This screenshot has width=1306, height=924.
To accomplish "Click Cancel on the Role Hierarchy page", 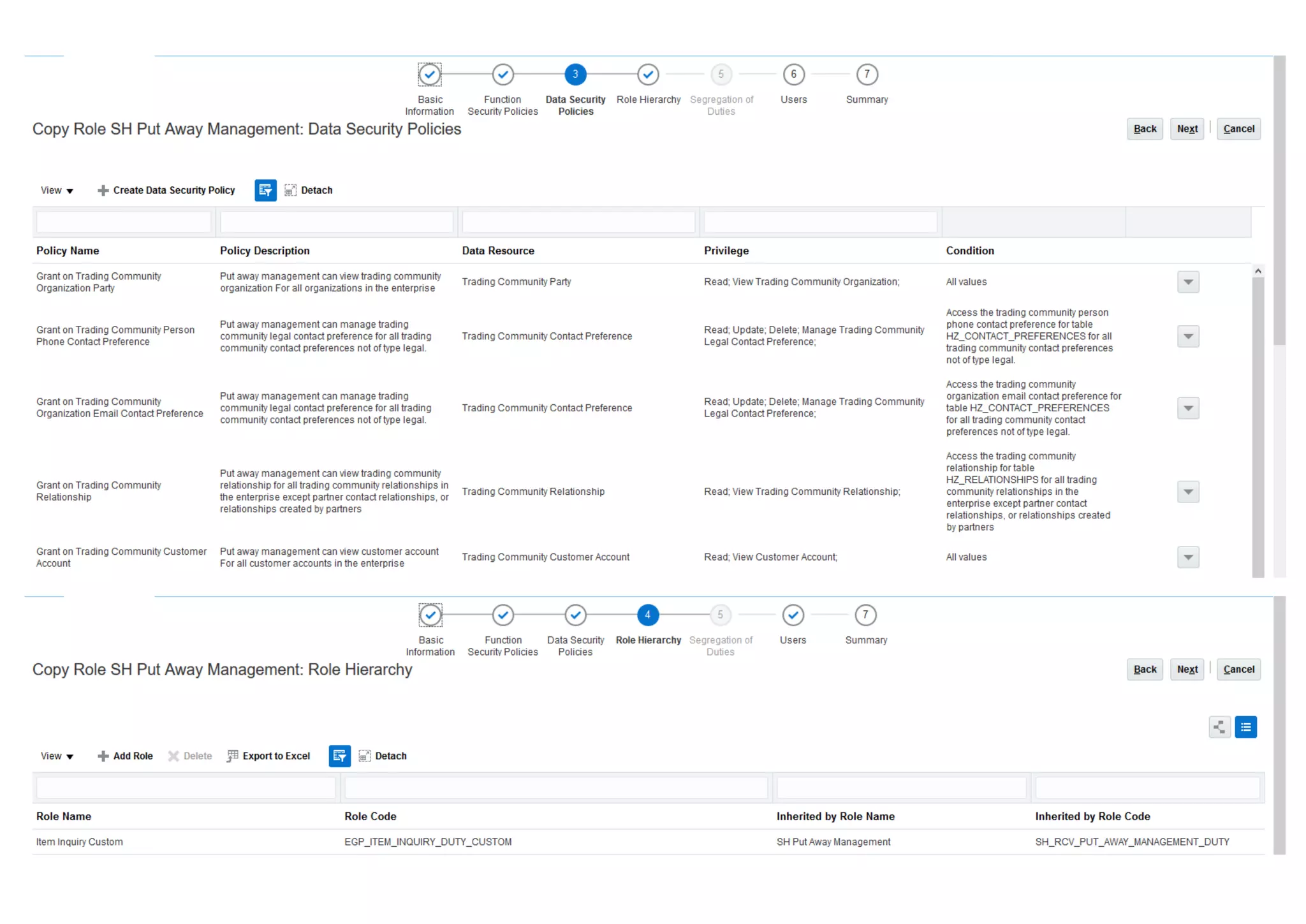I will (x=1238, y=670).
